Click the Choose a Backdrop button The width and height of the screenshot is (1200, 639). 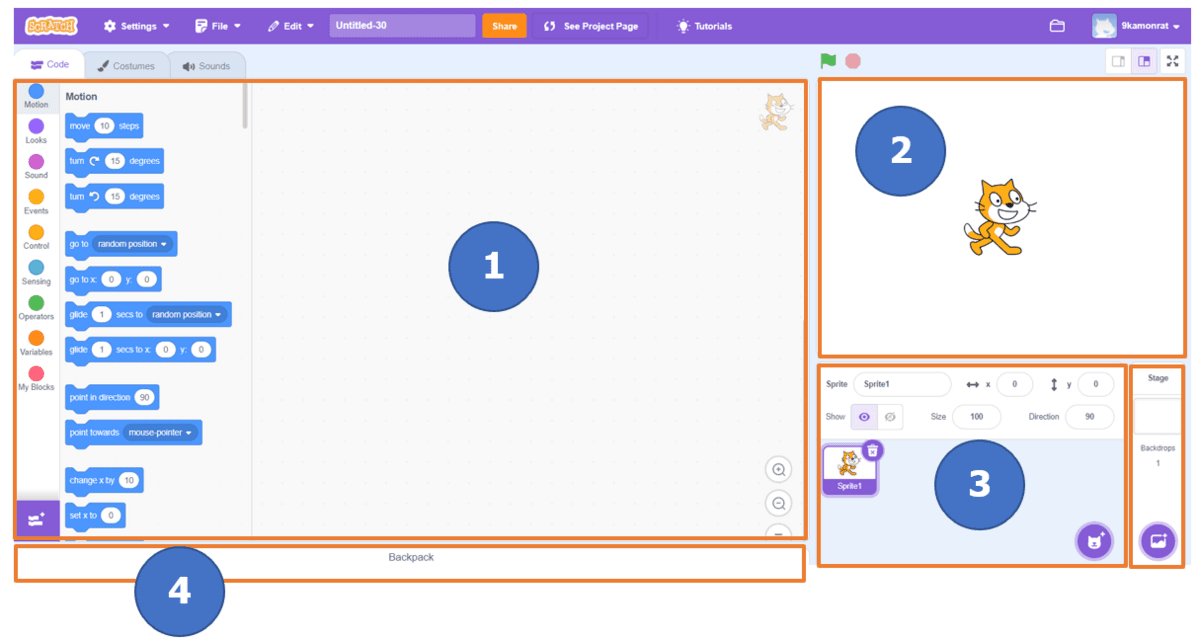click(x=1158, y=541)
